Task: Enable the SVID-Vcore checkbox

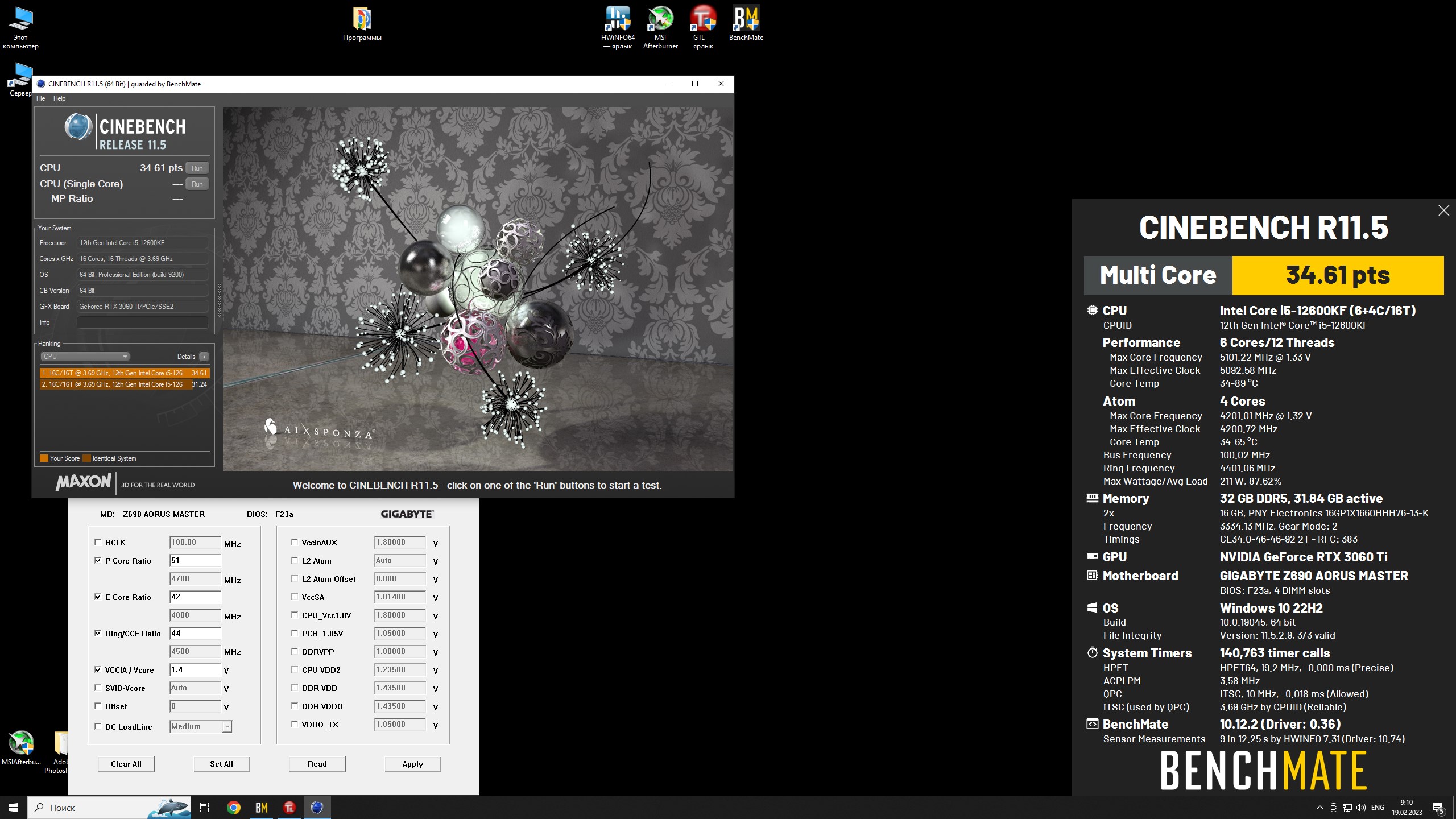Action: [x=98, y=688]
